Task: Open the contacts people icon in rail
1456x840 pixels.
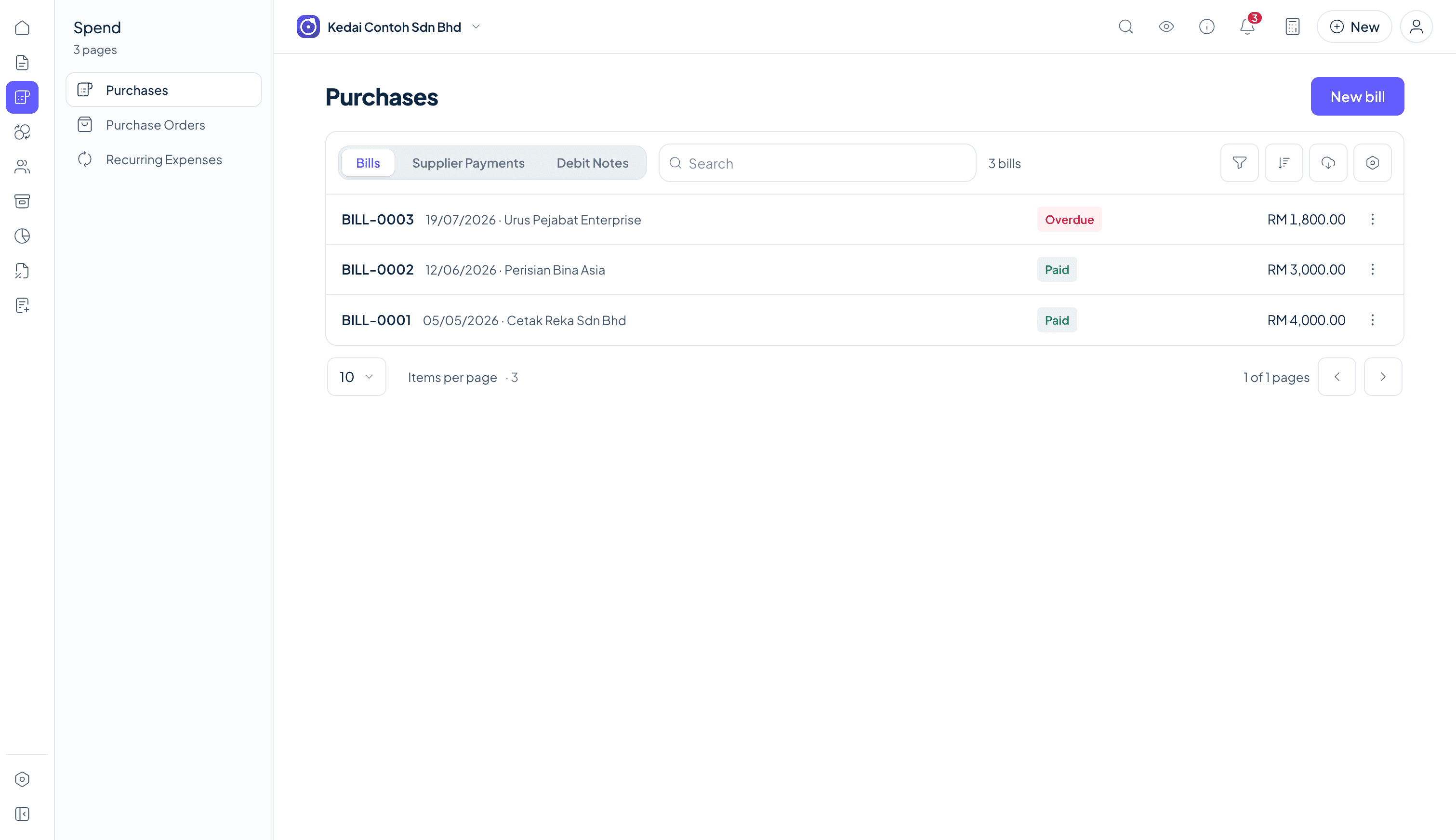Action: (x=22, y=167)
